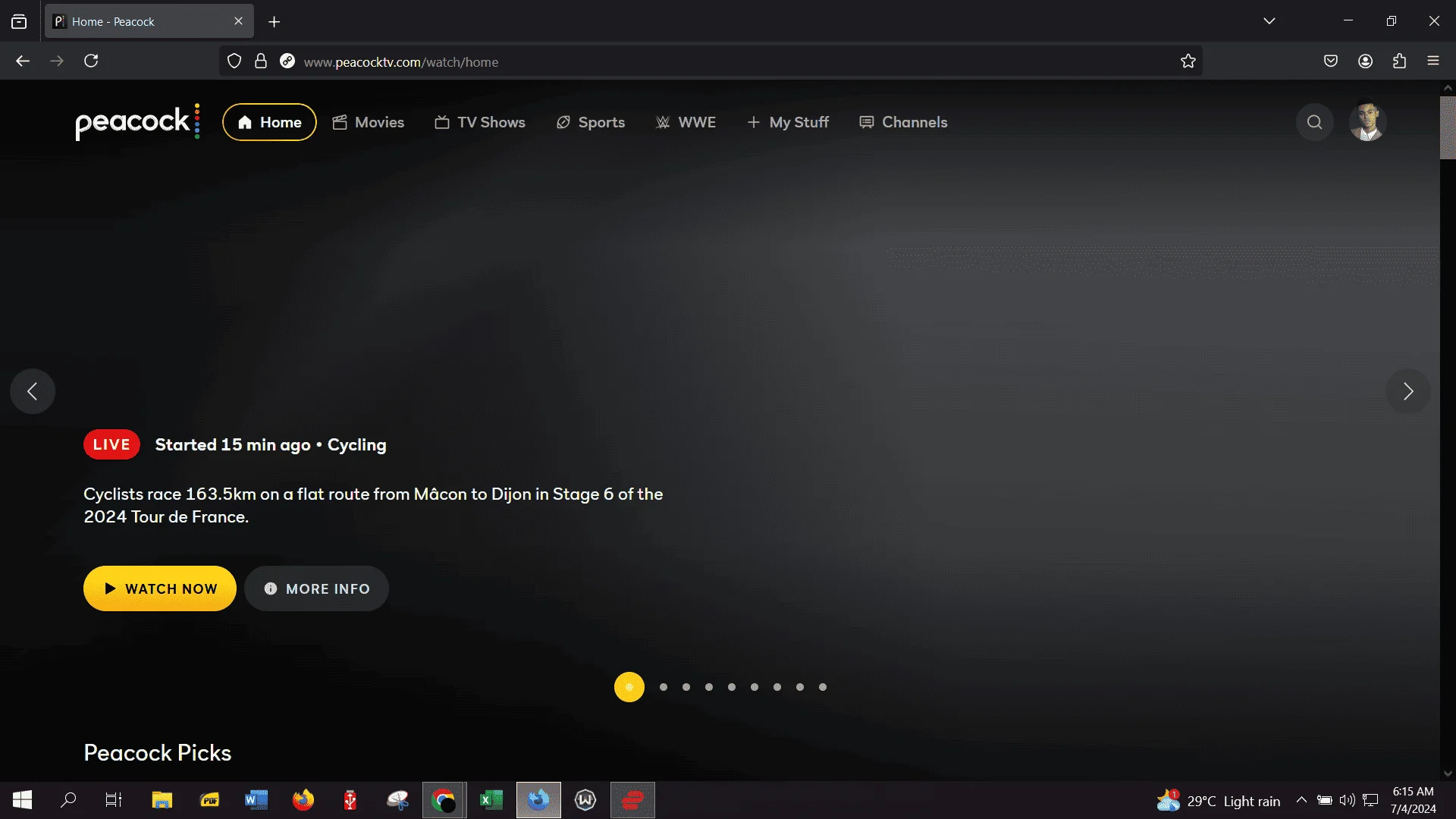Go back to the previous page
Image resolution: width=1456 pixels, height=819 pixels.
coord(23,61)
